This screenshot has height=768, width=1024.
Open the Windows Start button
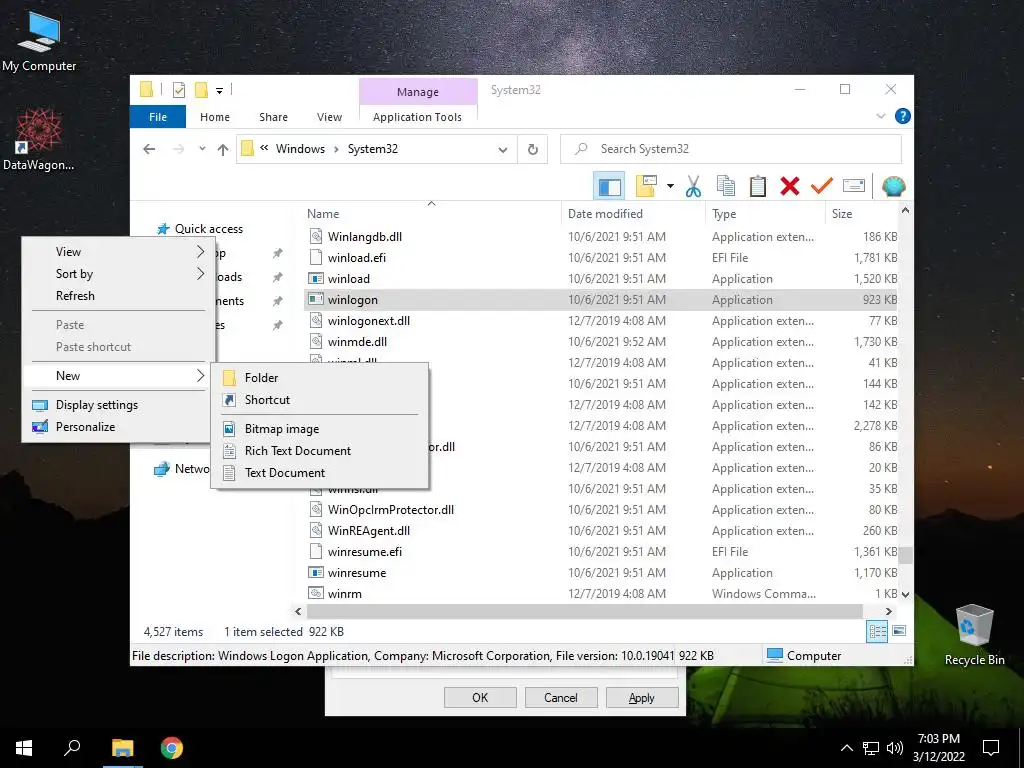pyautogui.click(x=24, y=748)
